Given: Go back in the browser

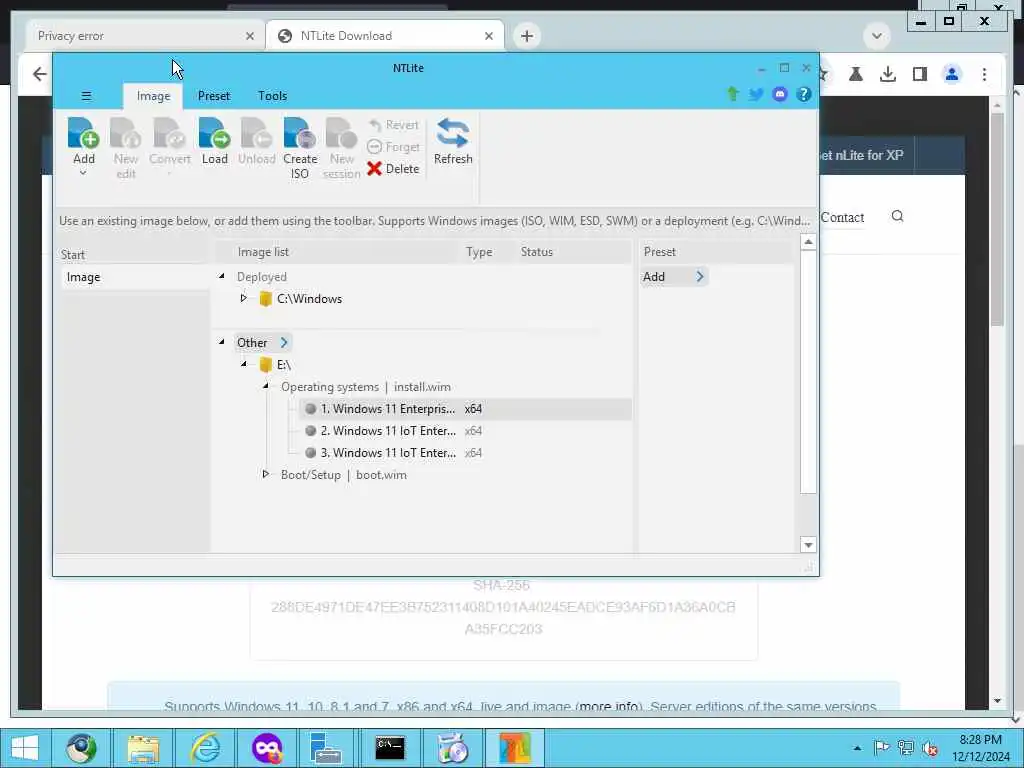Looking at the screenshot, I should point(40,74).
